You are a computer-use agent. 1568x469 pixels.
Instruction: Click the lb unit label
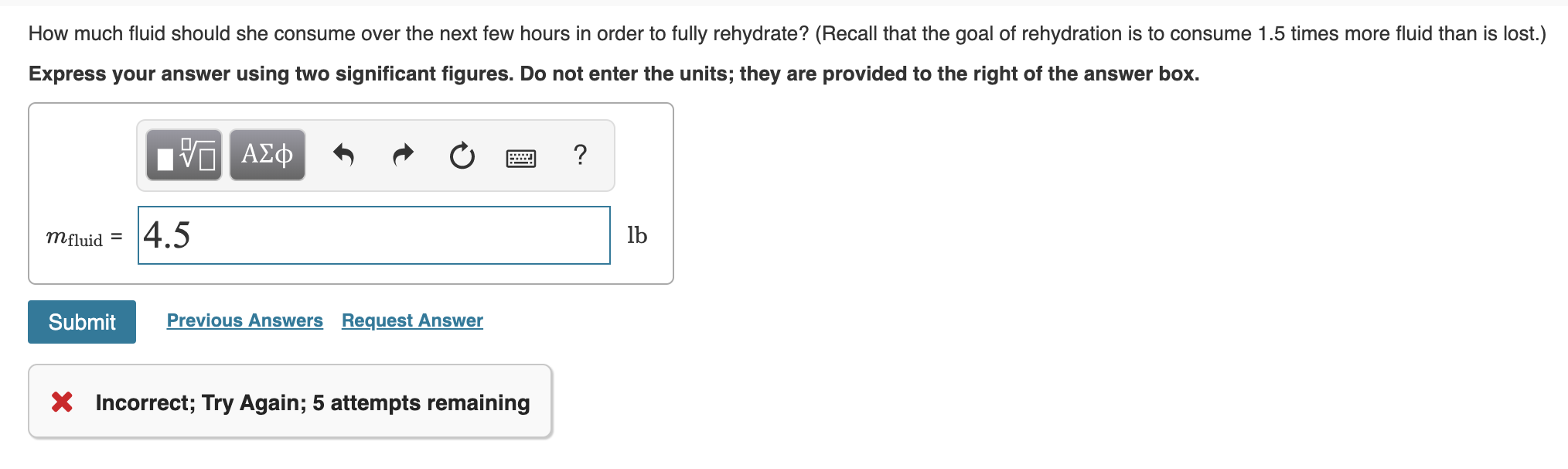637,235
